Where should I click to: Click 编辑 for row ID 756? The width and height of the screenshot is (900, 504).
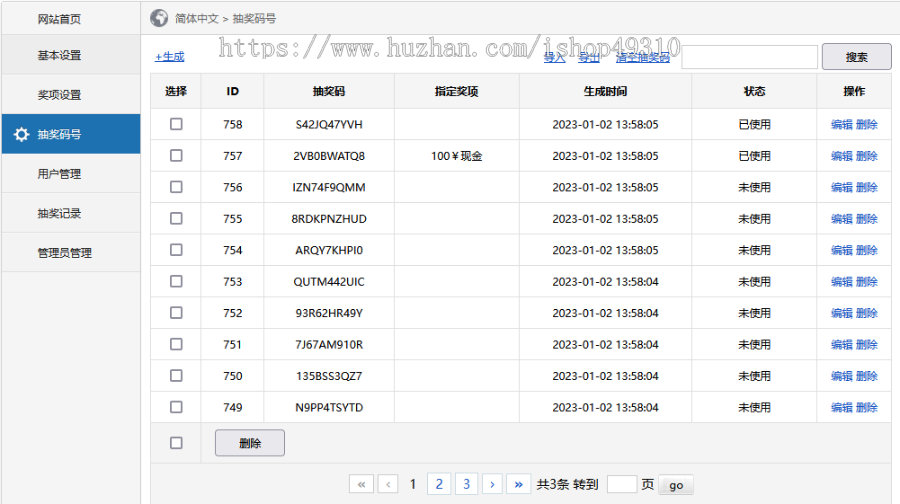(841, 187)
